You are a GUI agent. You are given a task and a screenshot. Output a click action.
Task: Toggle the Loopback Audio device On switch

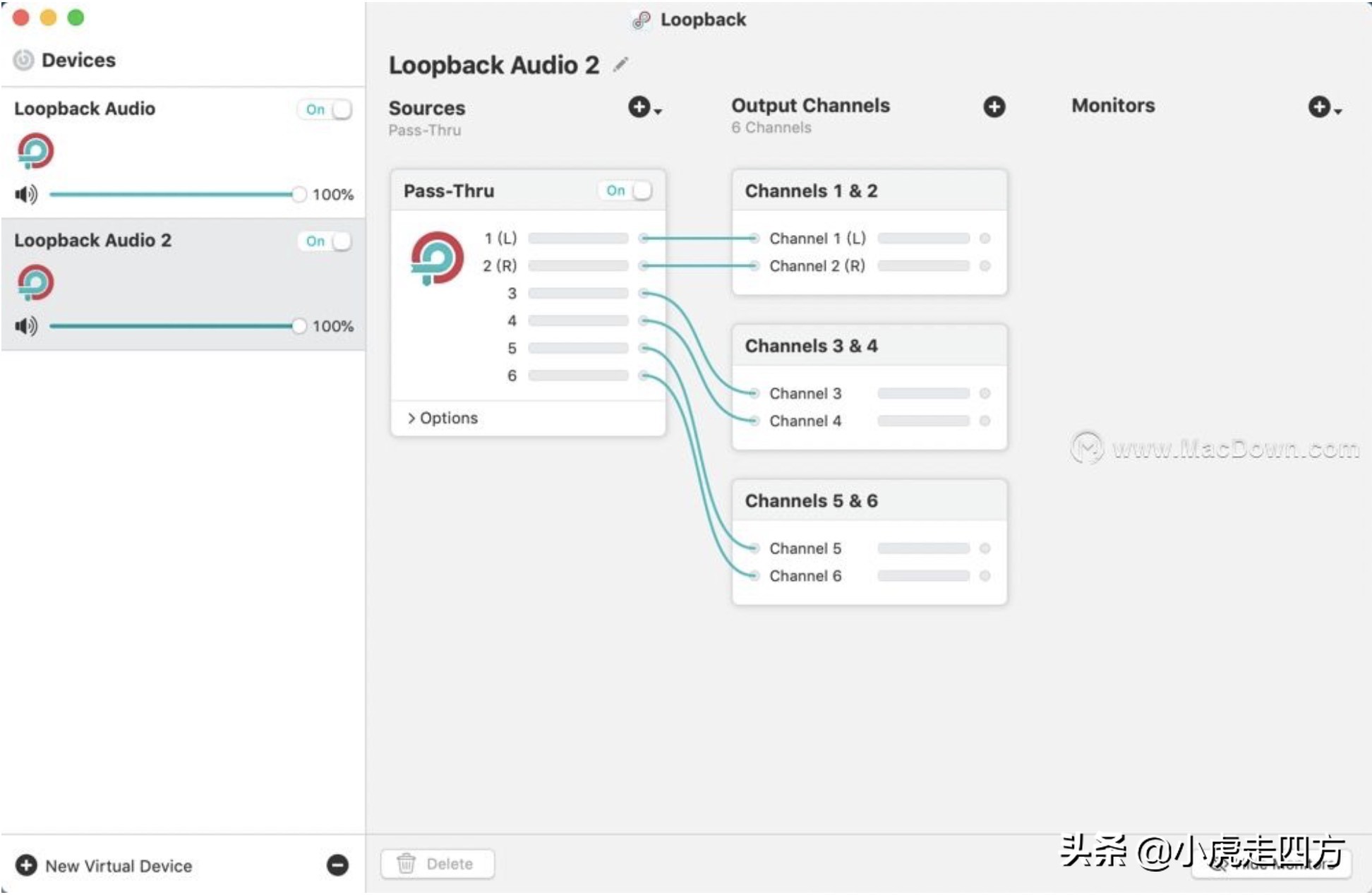click(x=325, y=109)
